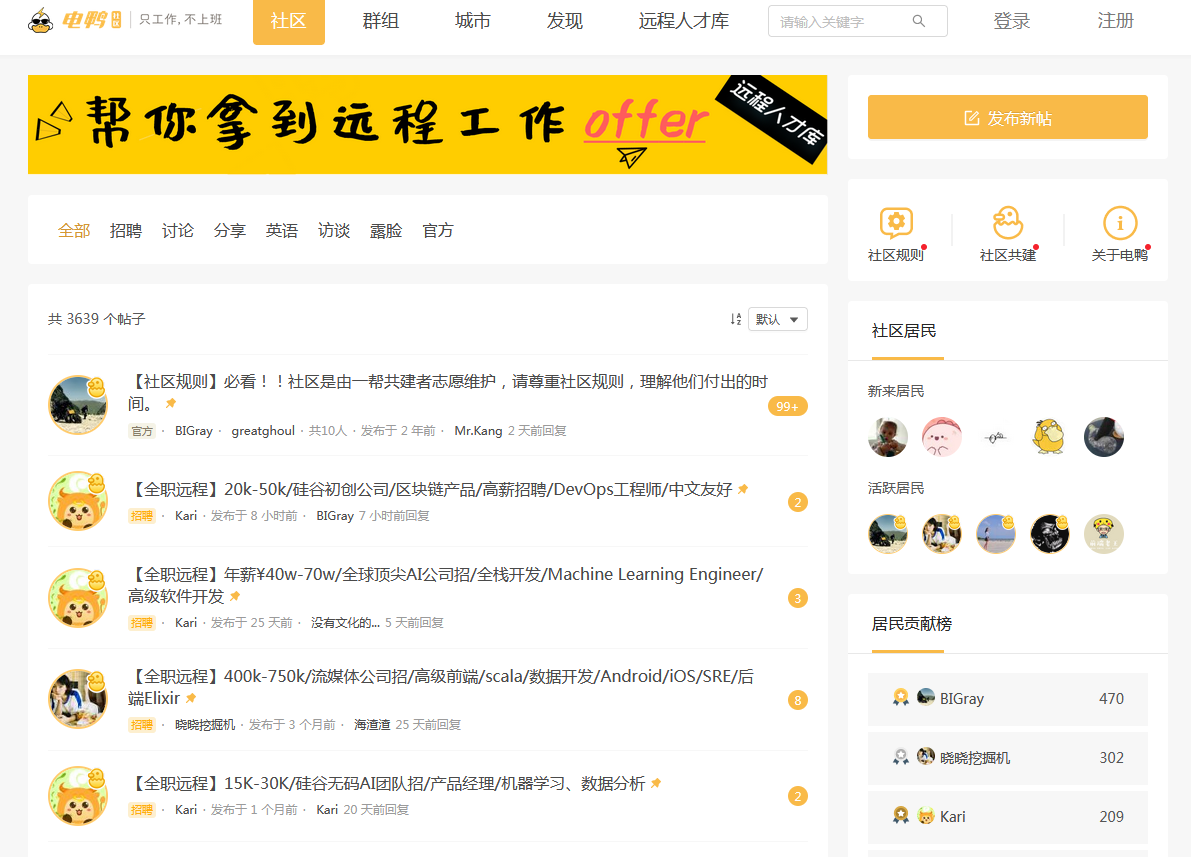Click the 注册 link

click(x=1115, y=21)
